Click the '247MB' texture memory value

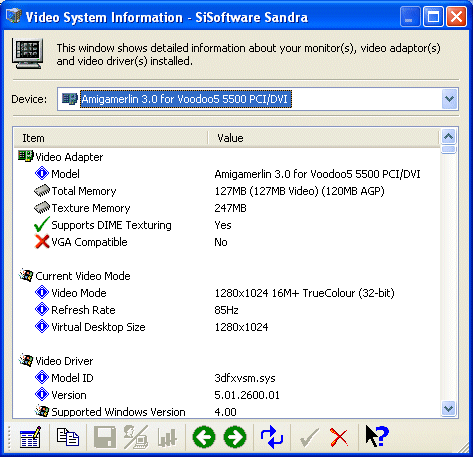click(230, 208)
